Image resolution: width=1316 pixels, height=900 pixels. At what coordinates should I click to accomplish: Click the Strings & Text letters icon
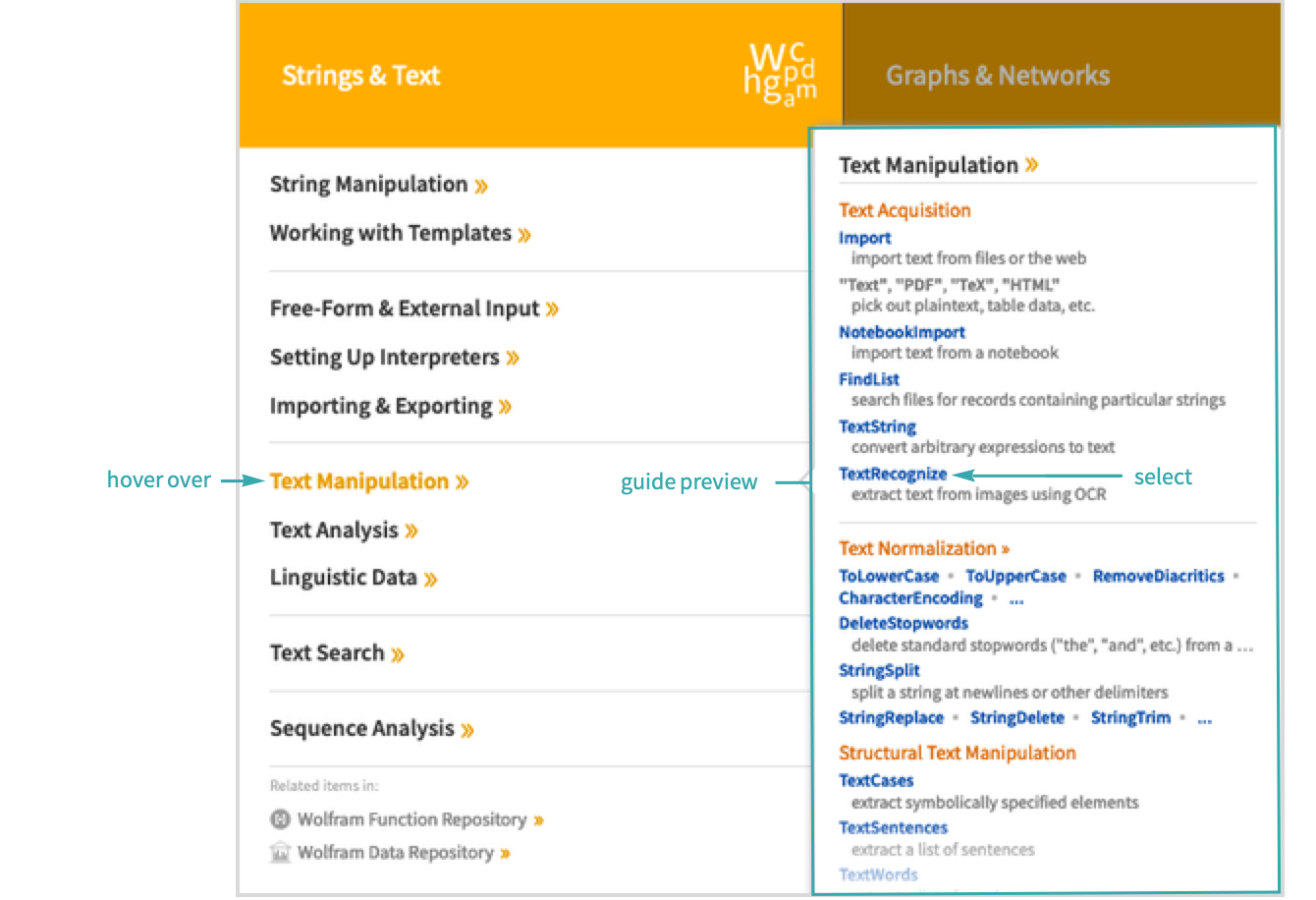pyautogui.click(x=781, y=74)
